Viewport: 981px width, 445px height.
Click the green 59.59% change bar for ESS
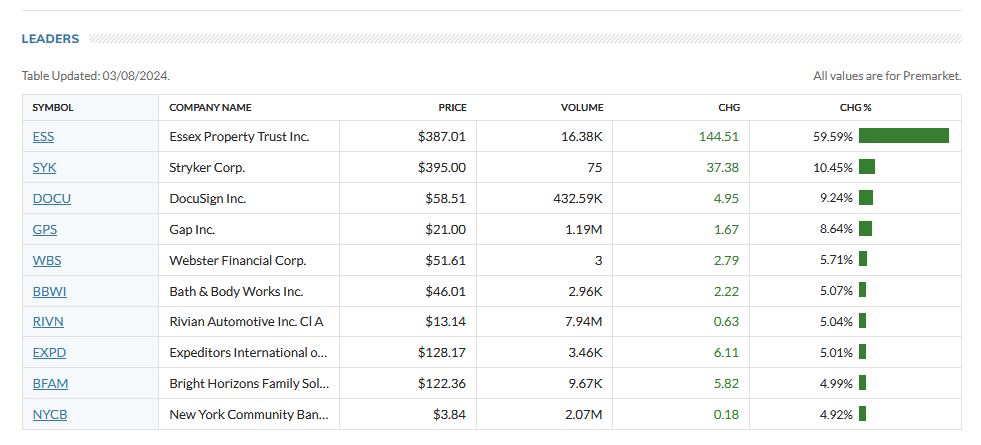click(x=903, y=136)
